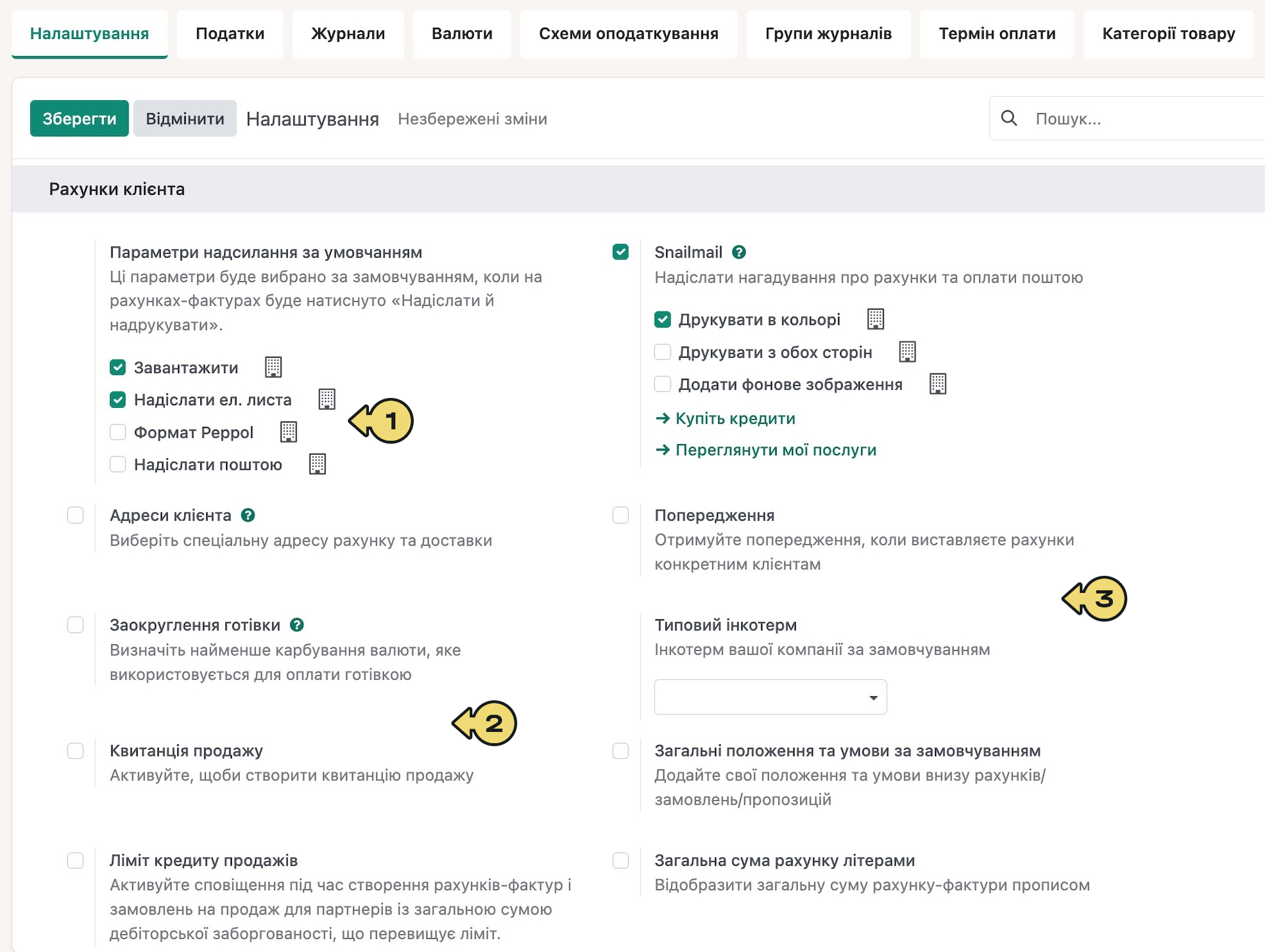
Task: Disable the Snailmail checkbox
Action: (x=621, y=252)
